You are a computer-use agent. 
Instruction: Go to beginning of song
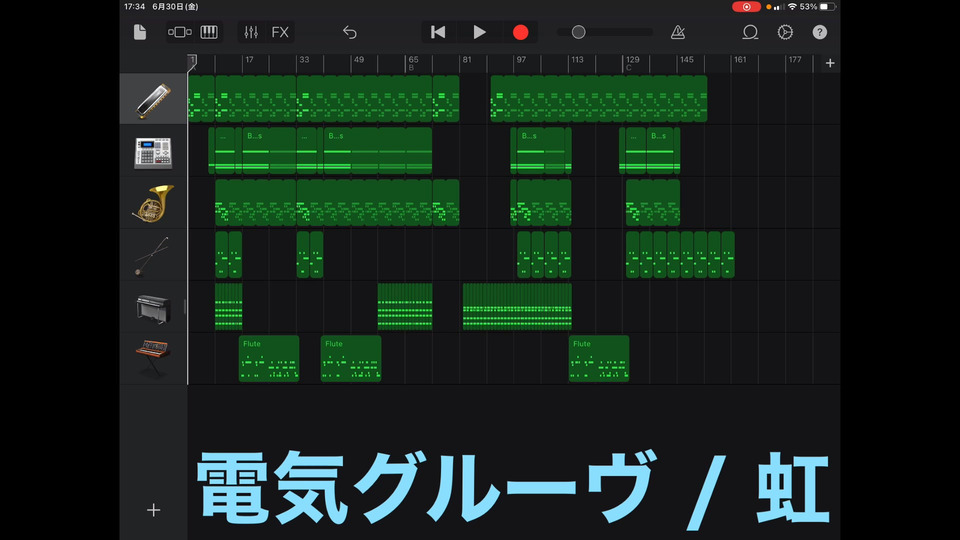[x=438, y=32]
